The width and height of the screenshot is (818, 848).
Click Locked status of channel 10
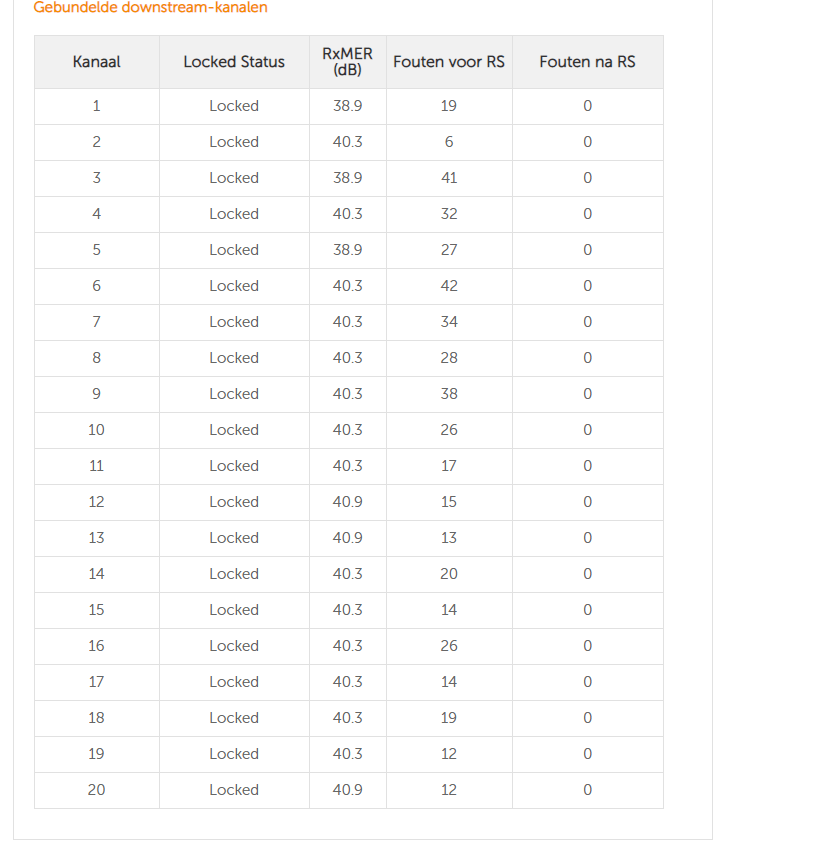(234, 430)
